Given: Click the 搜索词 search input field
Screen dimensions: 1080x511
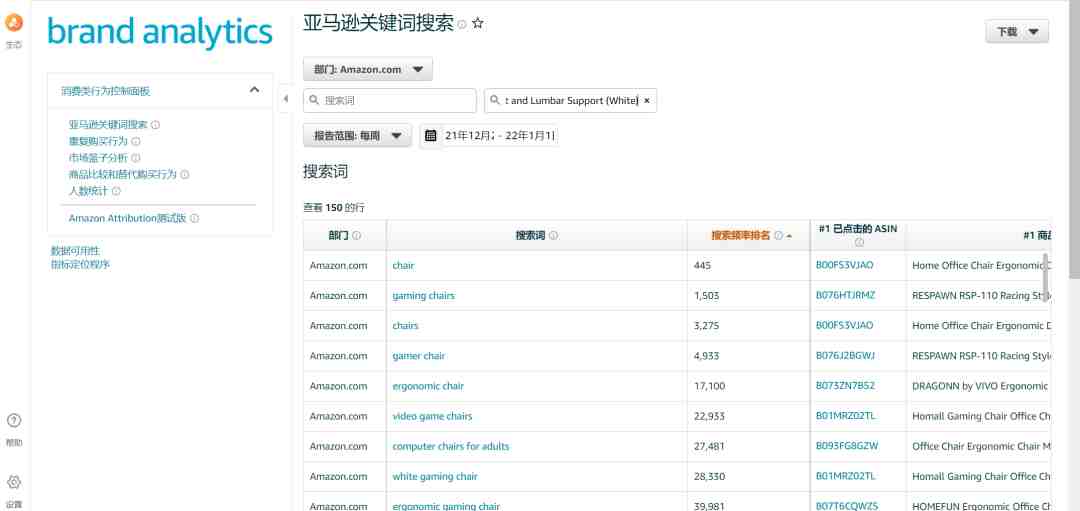Looking at the screenshot, I should pos(390,101).
